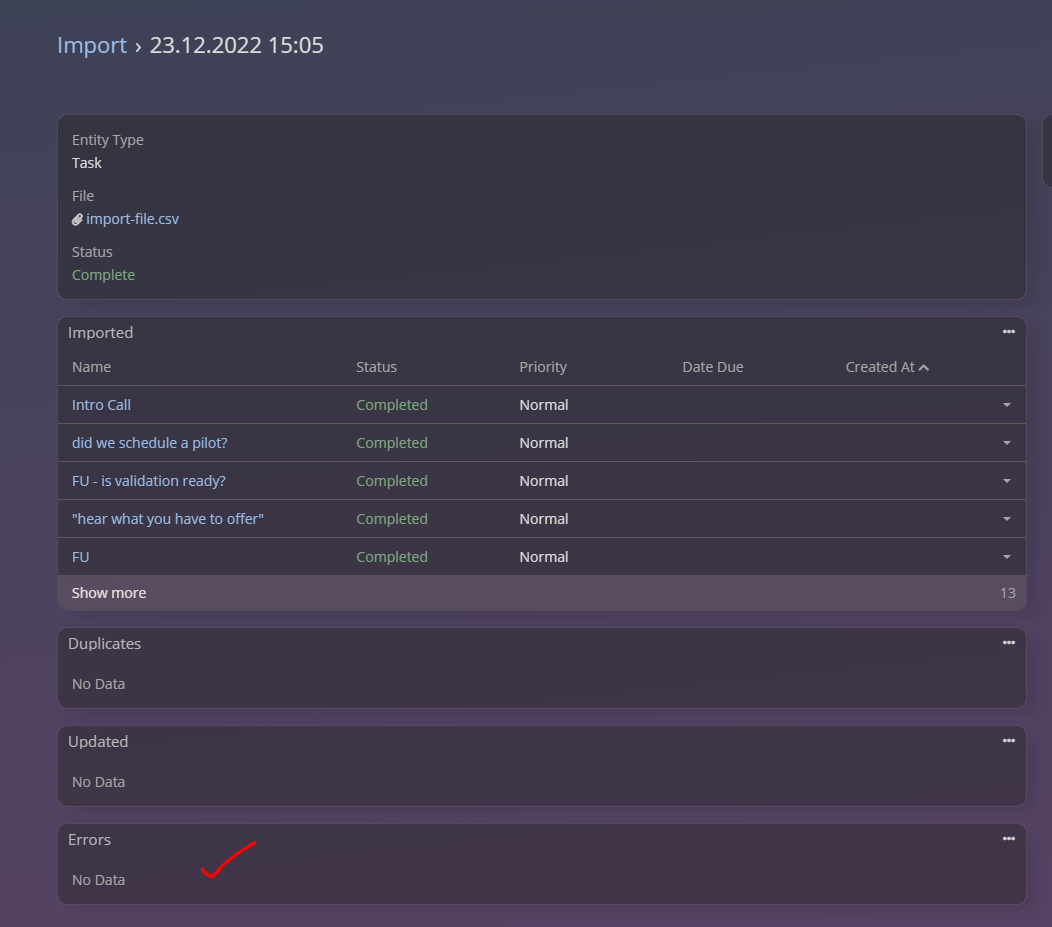Viewport: 1052px width, 927px height.
Task: Click Show more to load remaining tasks
Action: pyautogui.click(x=109, y=593)
